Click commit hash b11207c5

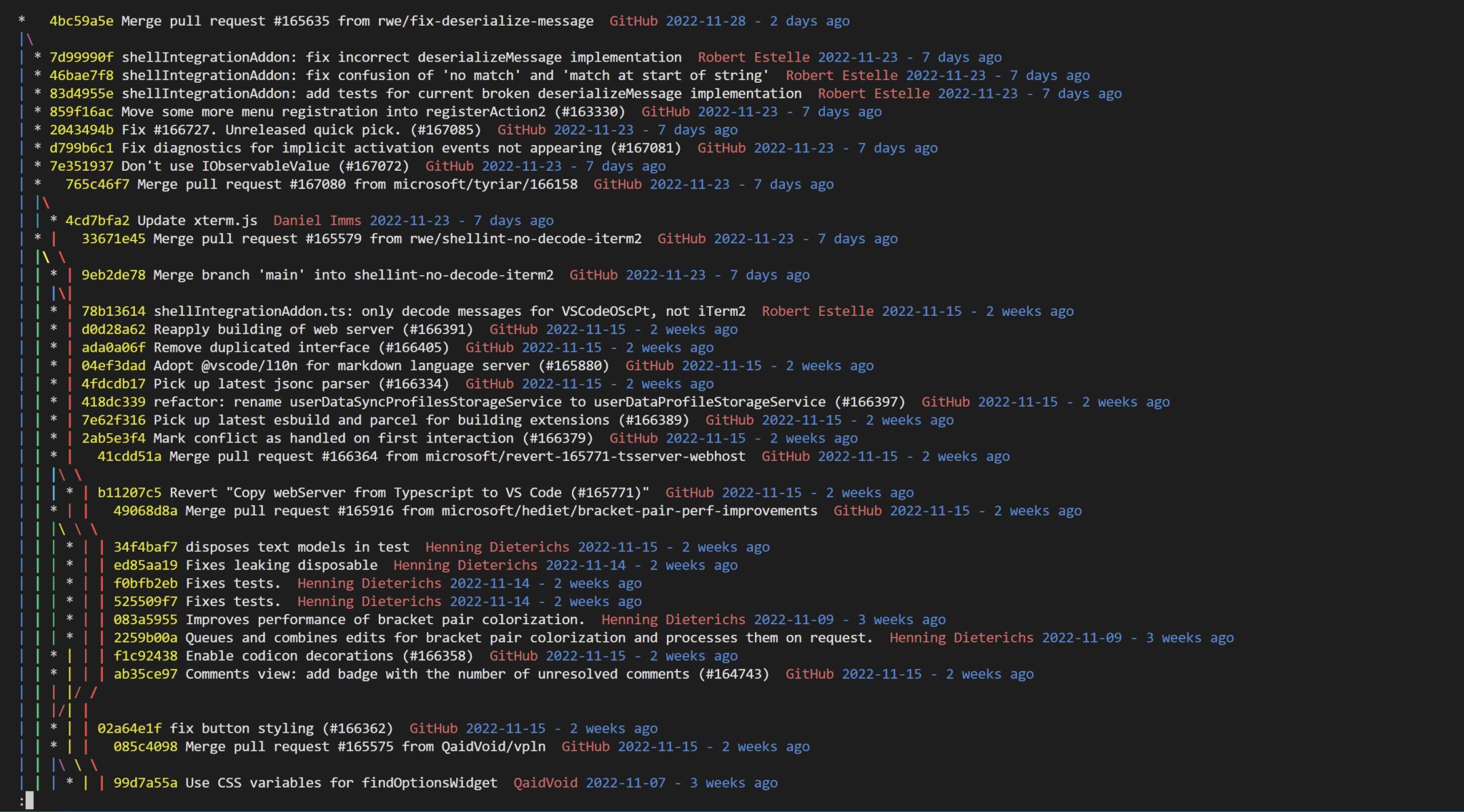[x=129, y=492]
